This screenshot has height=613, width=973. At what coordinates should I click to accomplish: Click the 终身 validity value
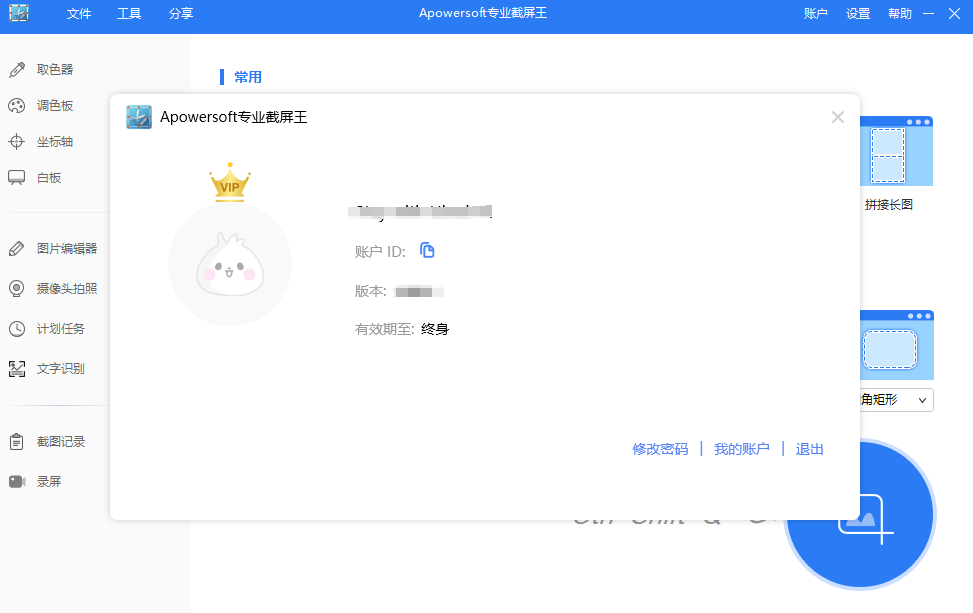(435, 329)
